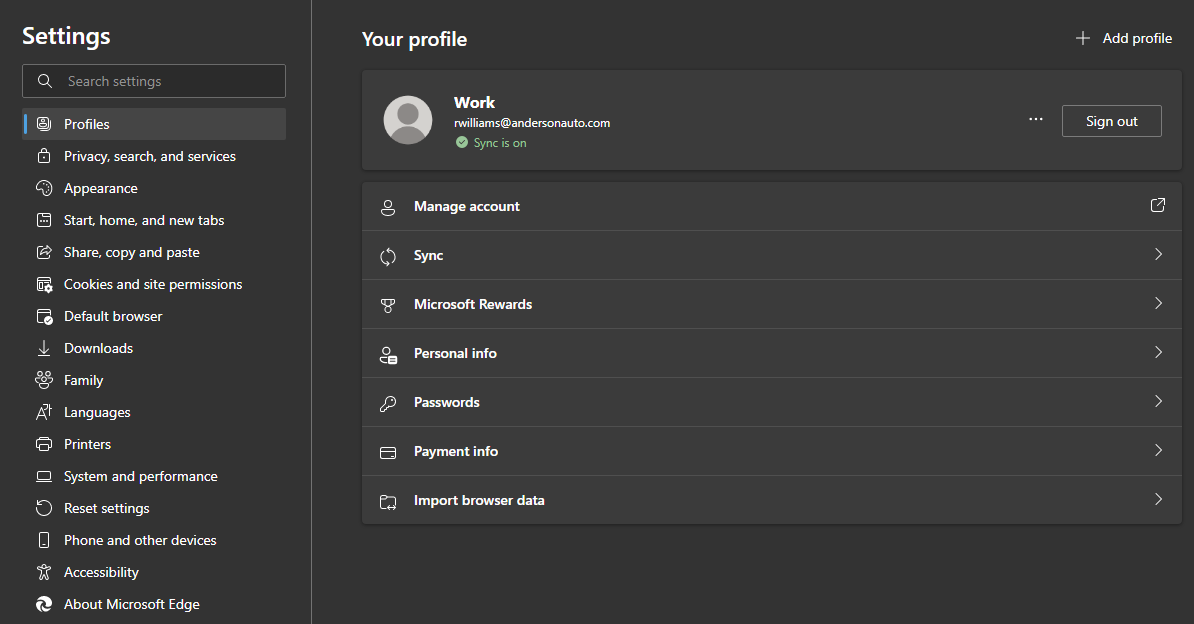This screenshot has height=624, width=1194.
Task: Click the Manage account person icon
Action: 388,207
